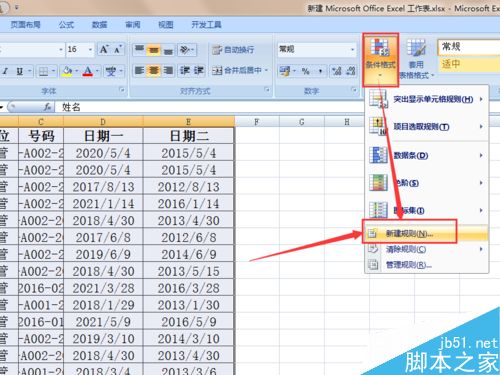Click the red font color icon
Viewport: 500px width, 375px height.
coord(88,71)
